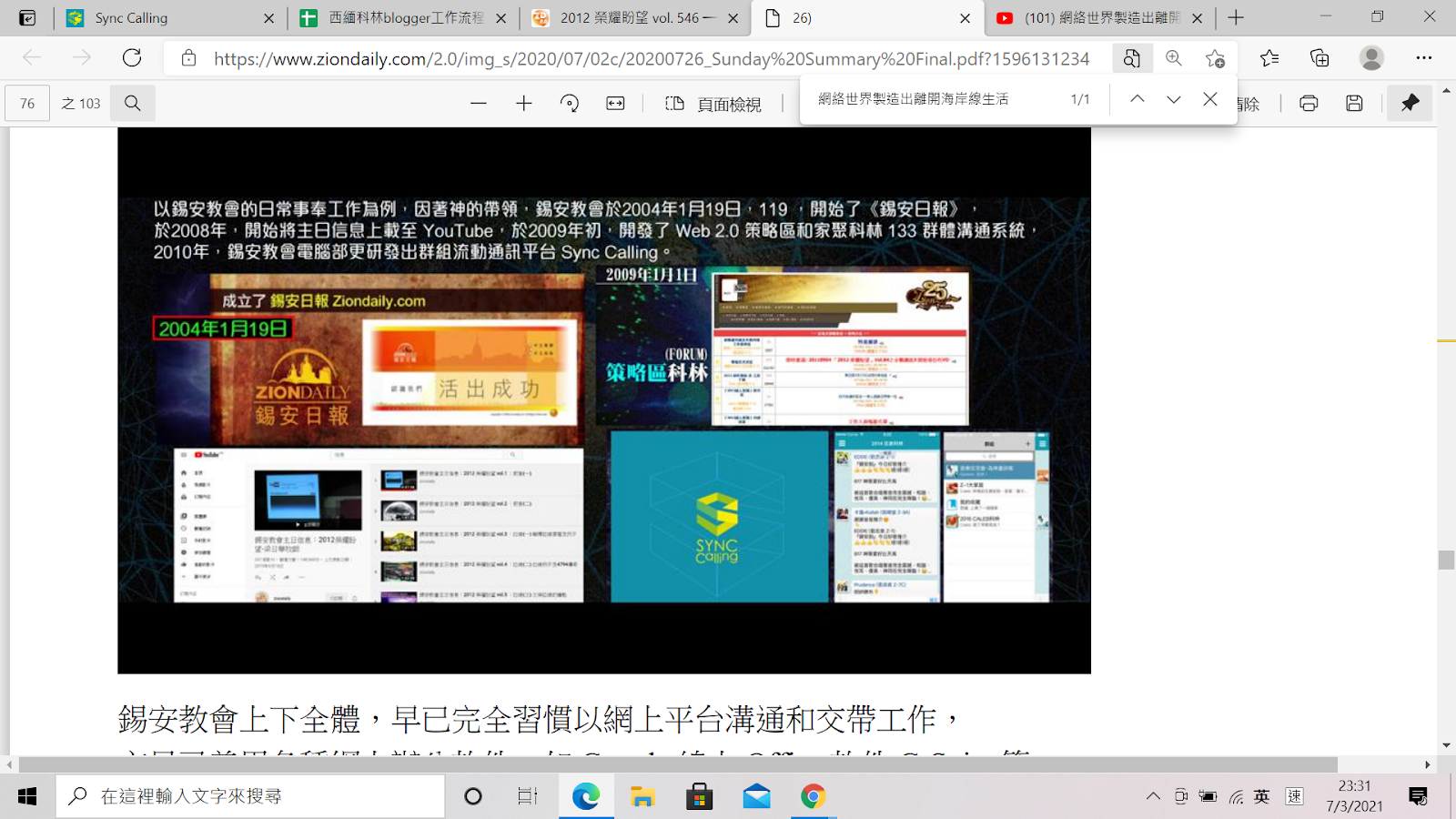The image size is (1456, 819).
Task: Print the PDF document
Action: (x=1309, y=104)
